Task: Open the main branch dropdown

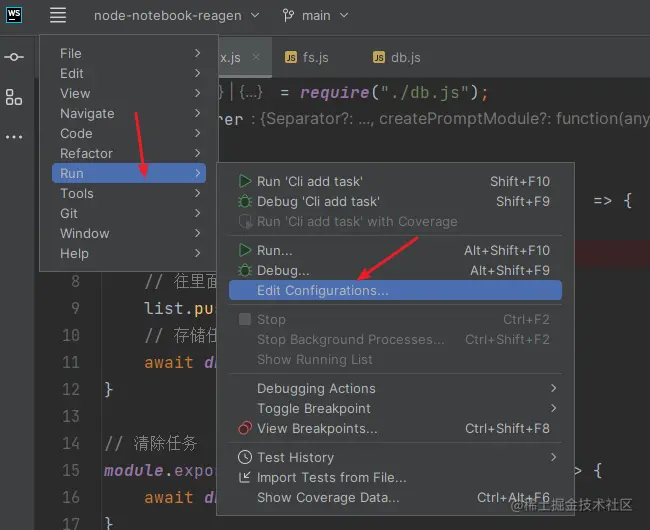Action: pos(325,16)
